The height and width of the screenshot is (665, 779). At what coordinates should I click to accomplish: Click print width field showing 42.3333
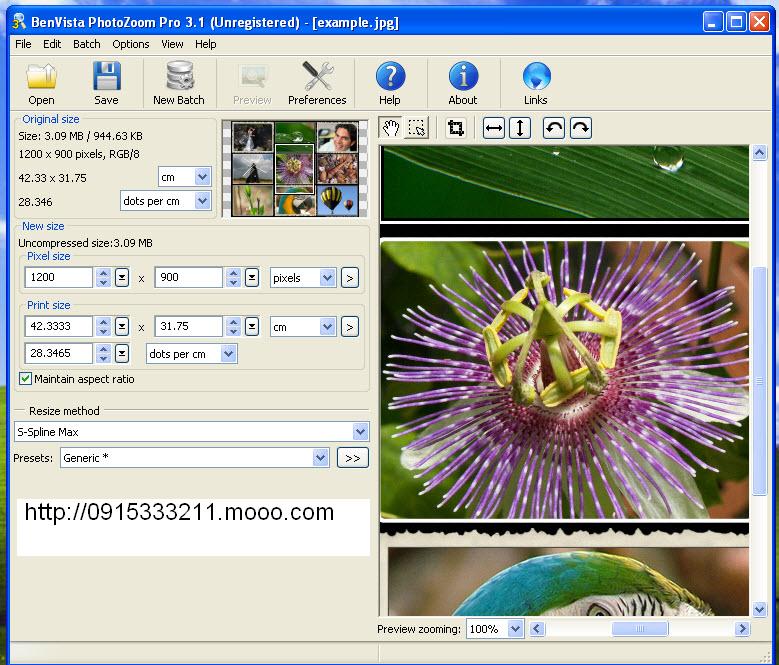click(x=59, y=326)
